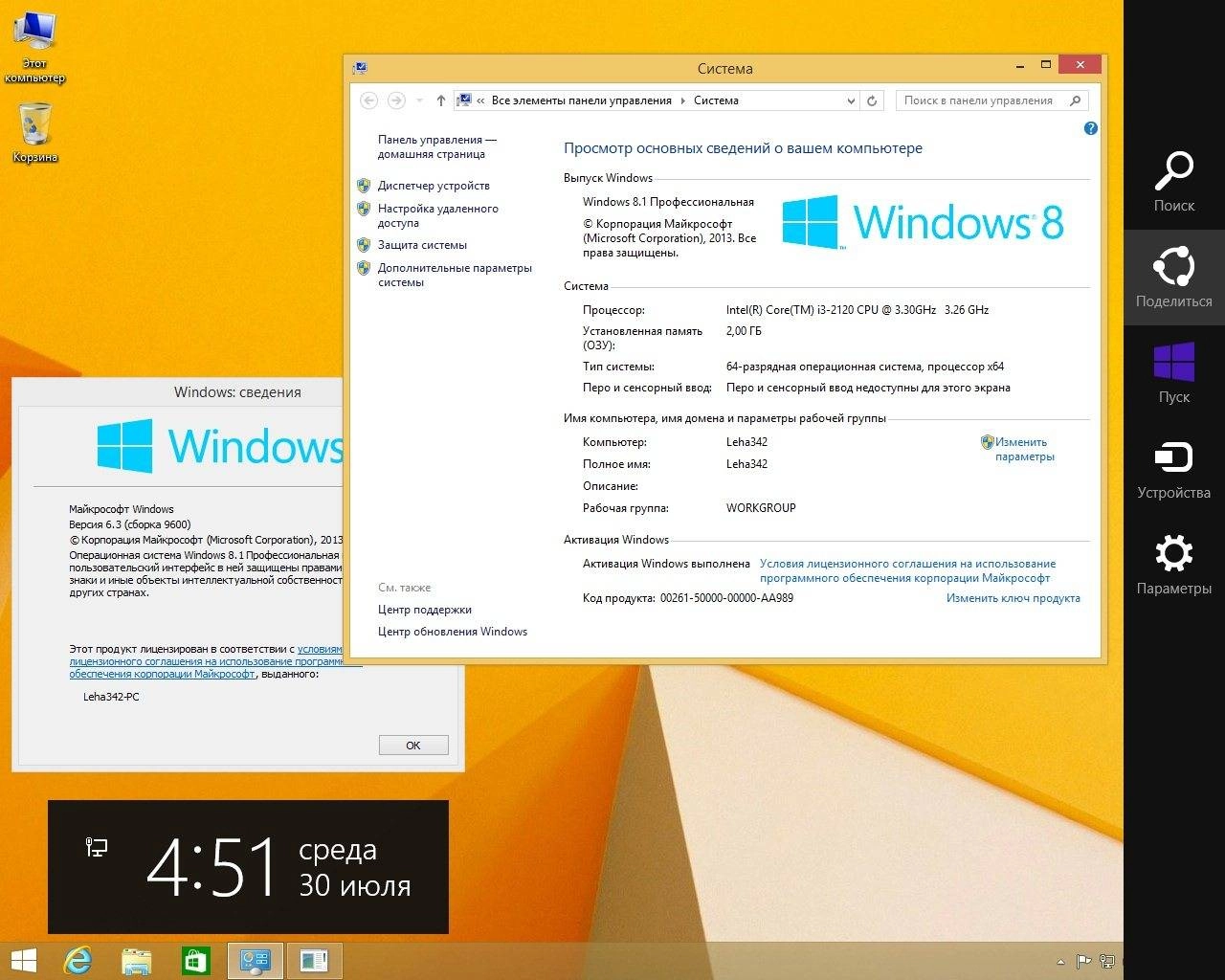This screenshot has height=980, width=1225.
Task: Open the Search charm (Поиск)
Action: (1173, 182)
